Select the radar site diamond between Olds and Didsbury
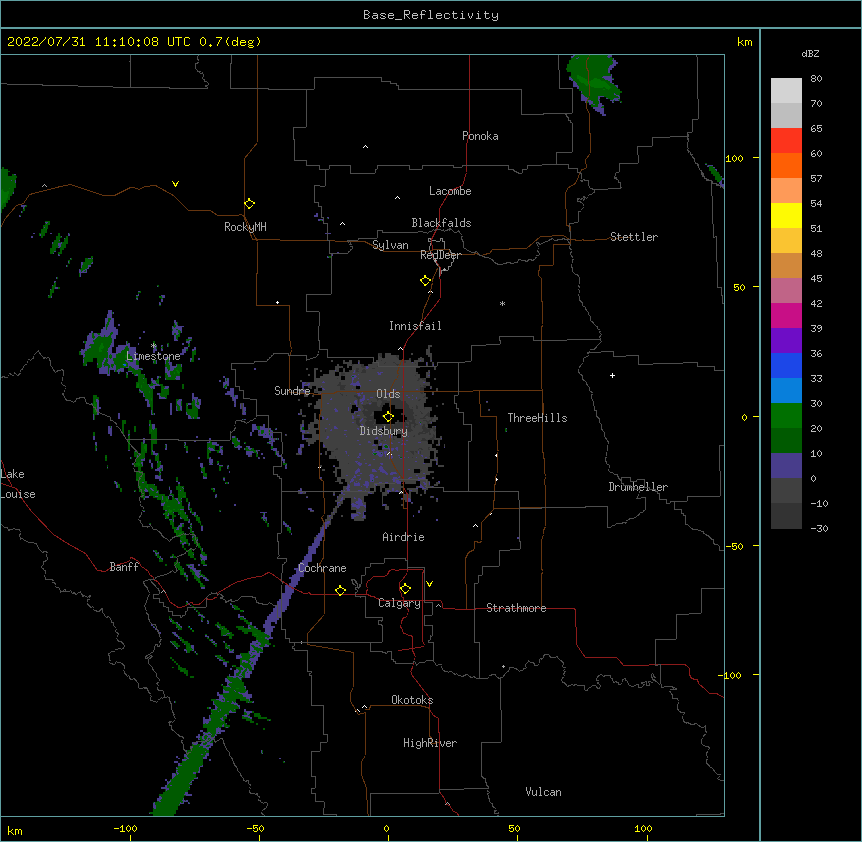 point(388,417)
